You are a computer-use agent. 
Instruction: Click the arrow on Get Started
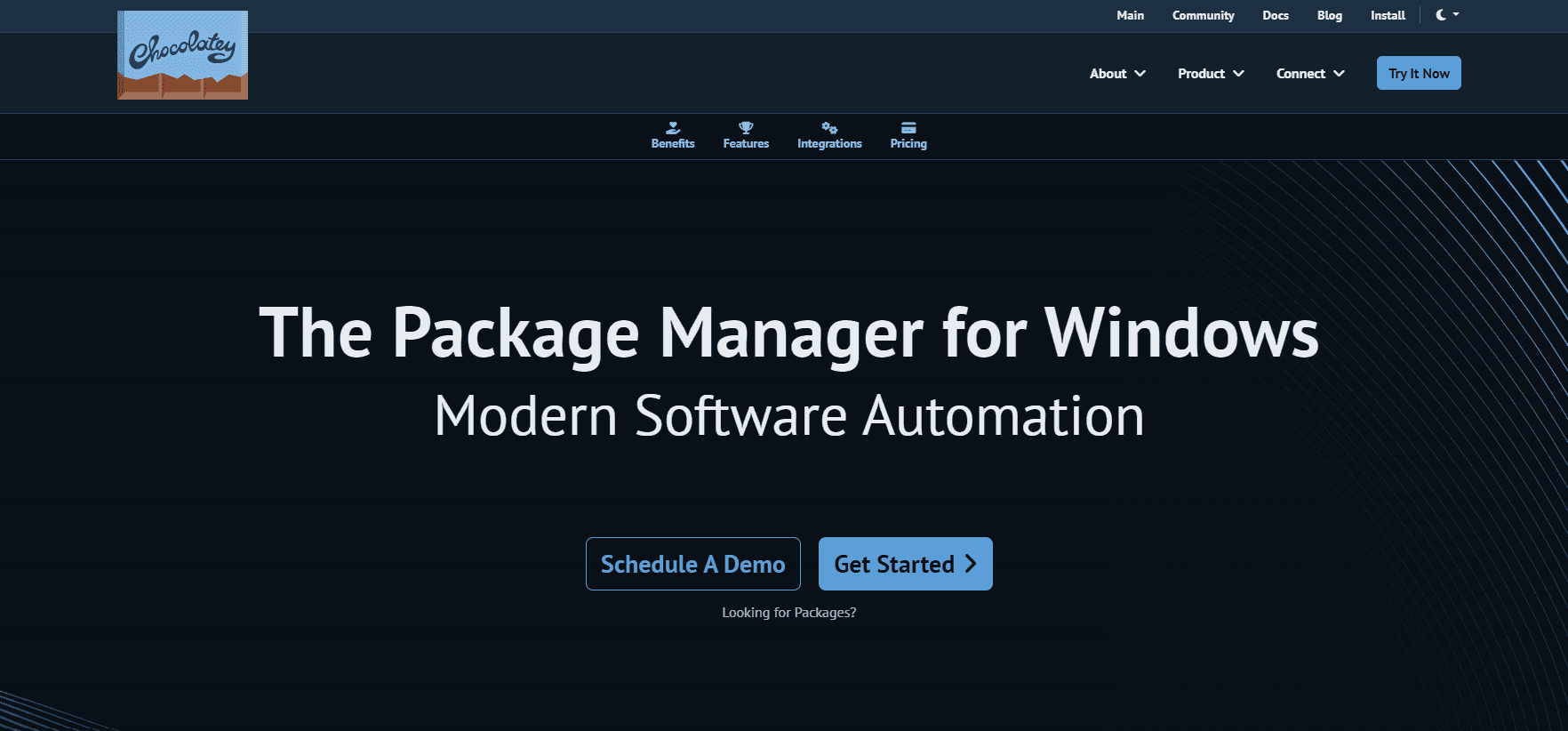tap(971, 564)
